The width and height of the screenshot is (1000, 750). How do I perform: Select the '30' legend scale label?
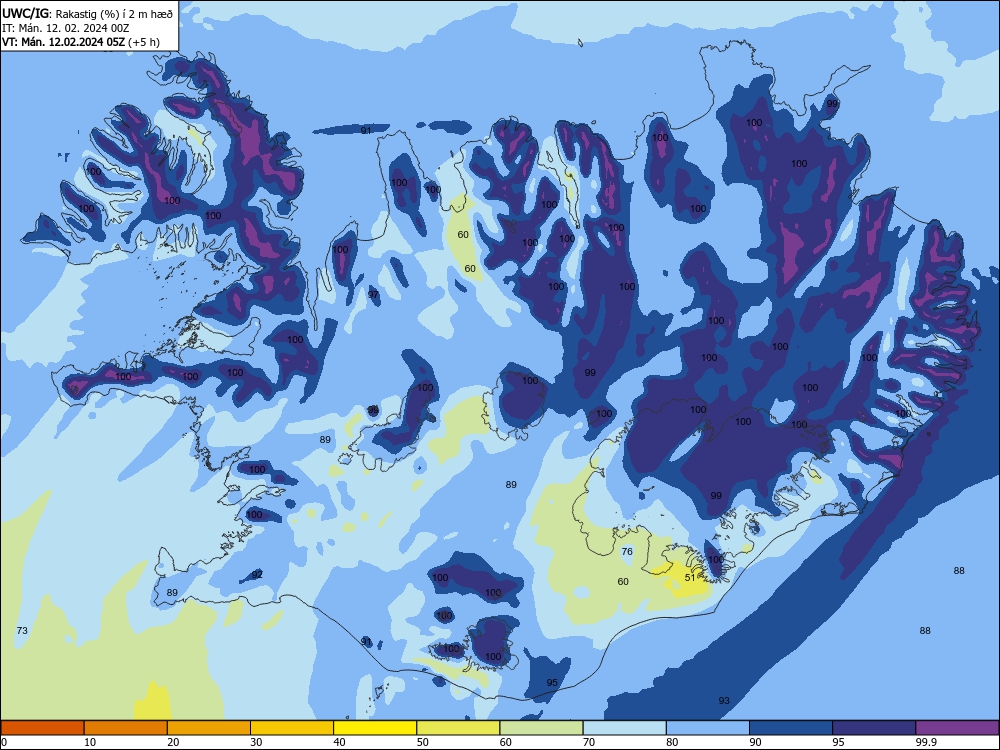pyautogui.click(x=256, y=742)
